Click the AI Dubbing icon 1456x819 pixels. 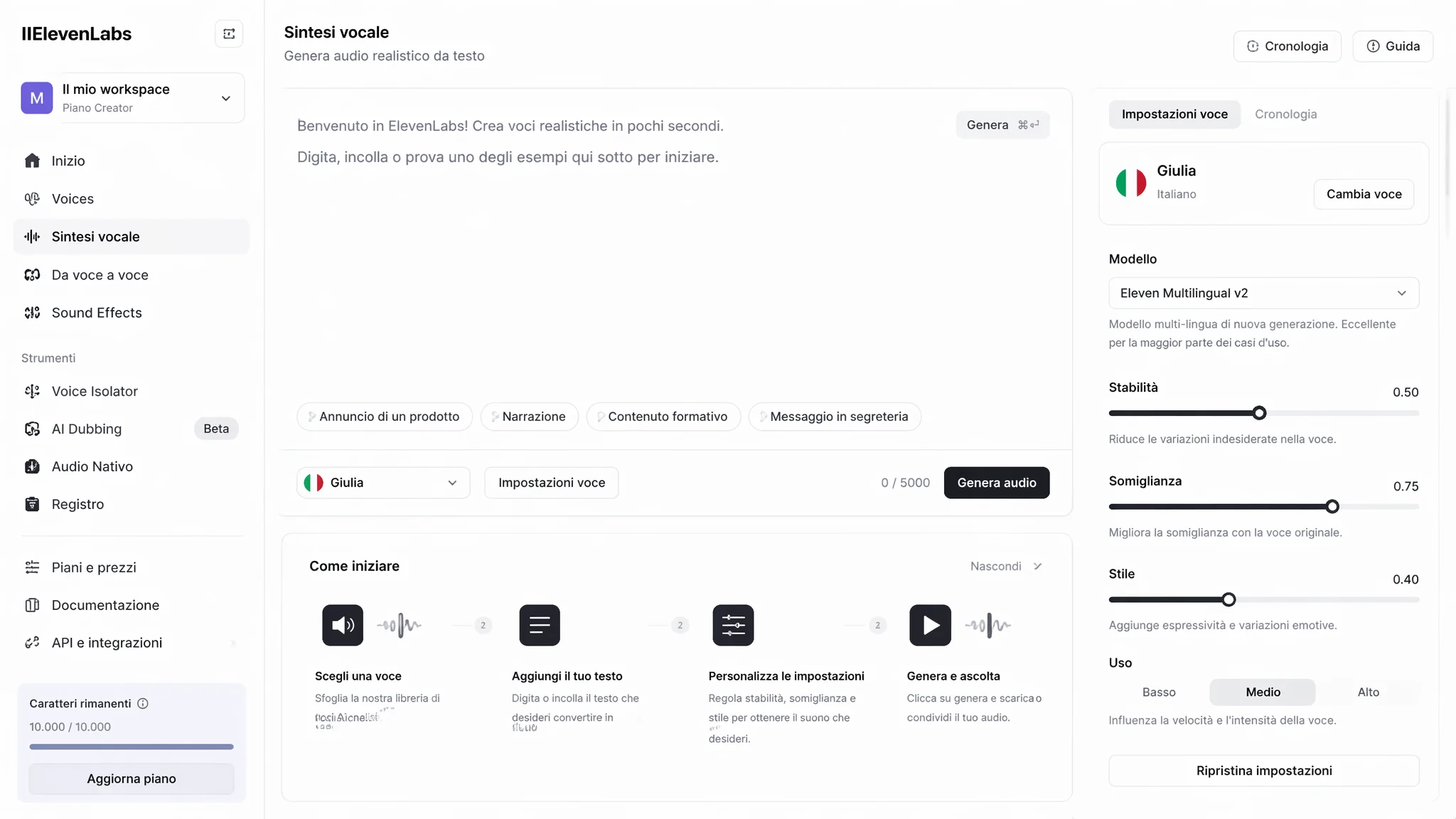(32, 429)
